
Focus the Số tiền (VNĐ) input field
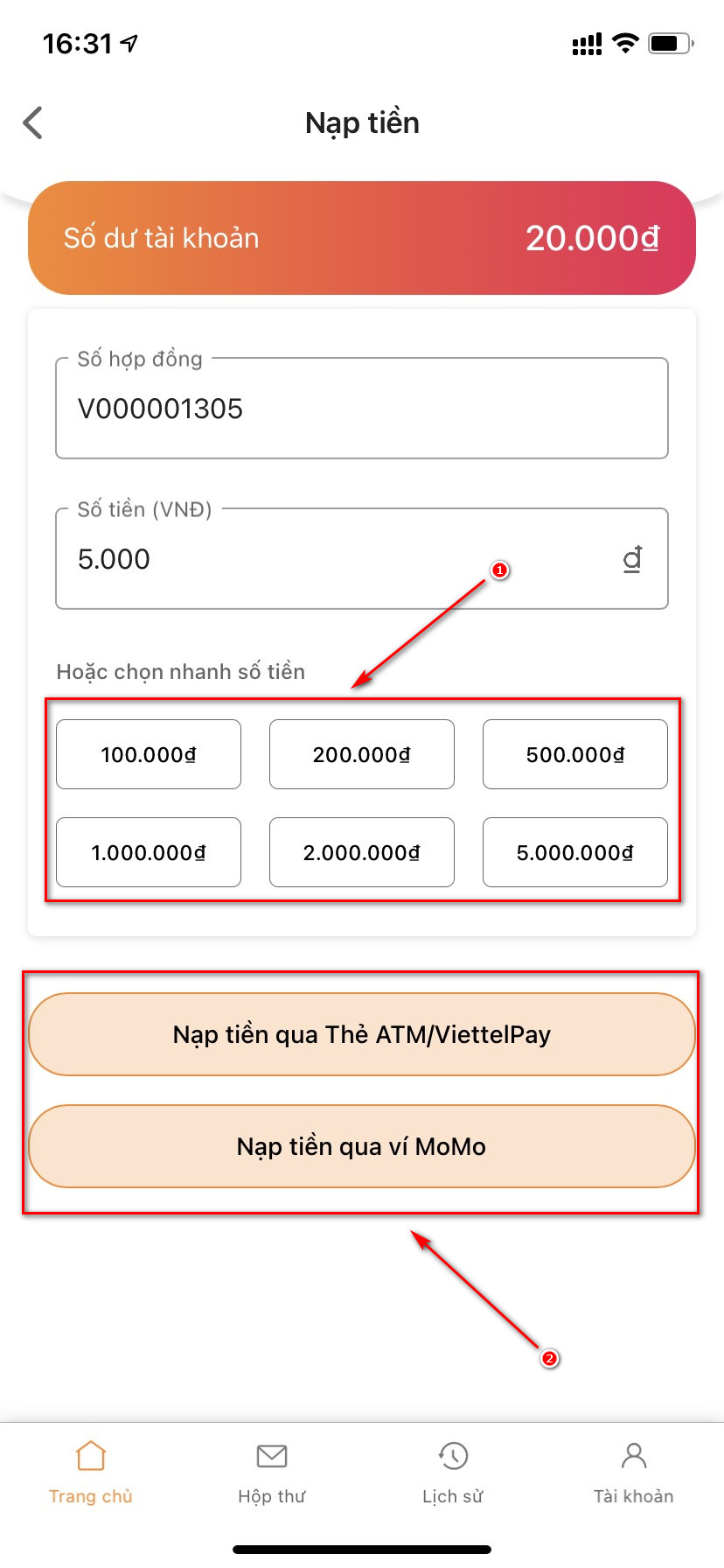tap(332, 559)
